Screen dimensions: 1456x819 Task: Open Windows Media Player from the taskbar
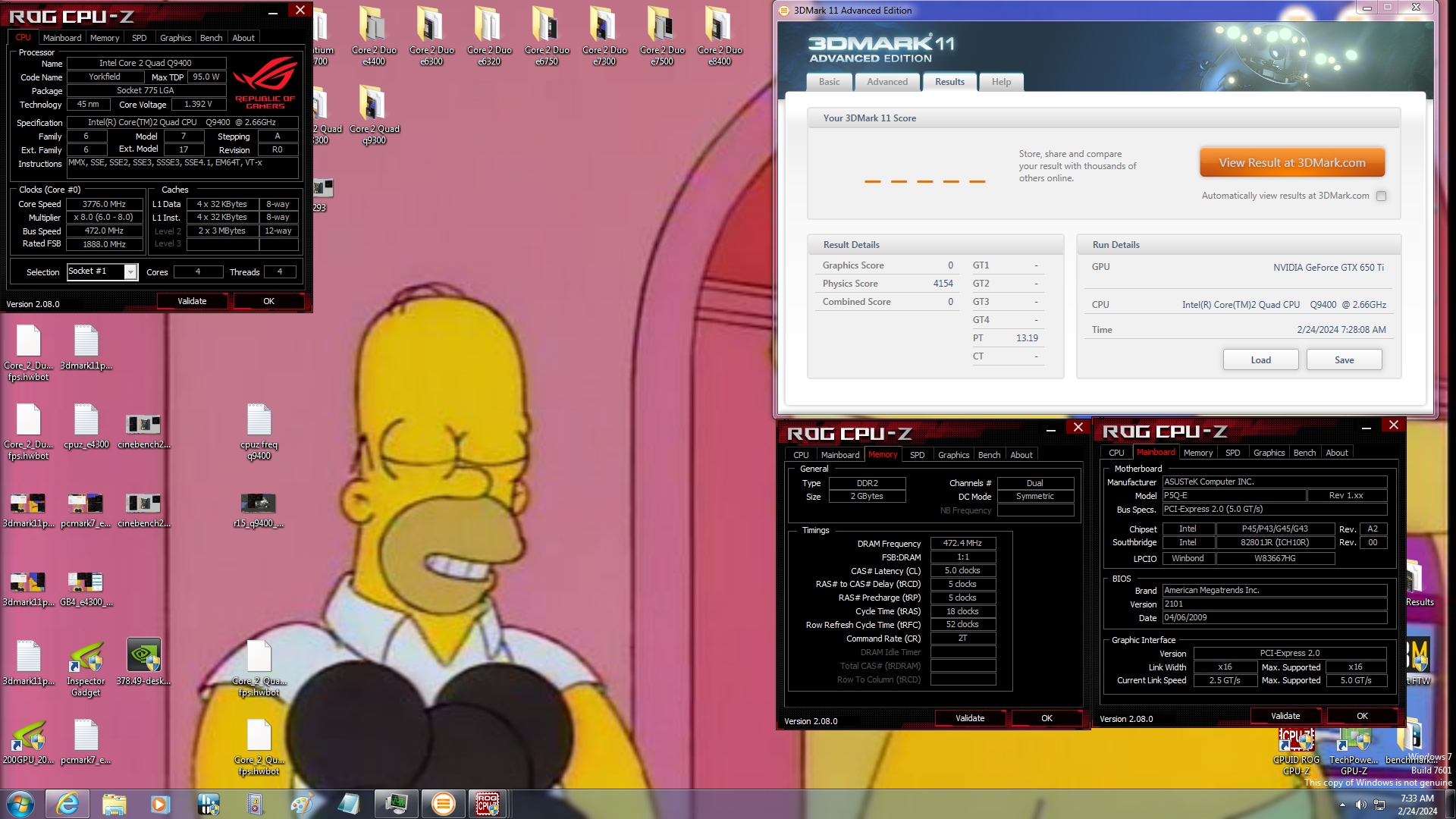click(x=160, y=804)
